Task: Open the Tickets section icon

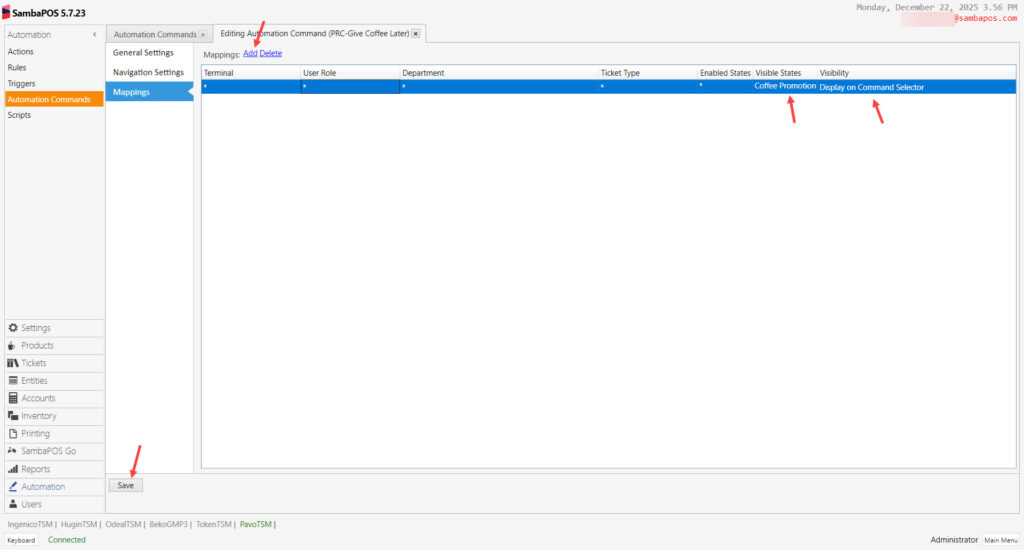Action: pyautogui.click(x=13, y=363)
